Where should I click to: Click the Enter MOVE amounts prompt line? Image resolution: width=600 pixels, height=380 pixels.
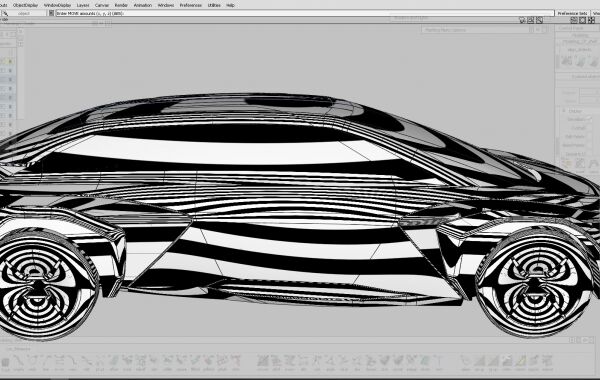(305, 13)
